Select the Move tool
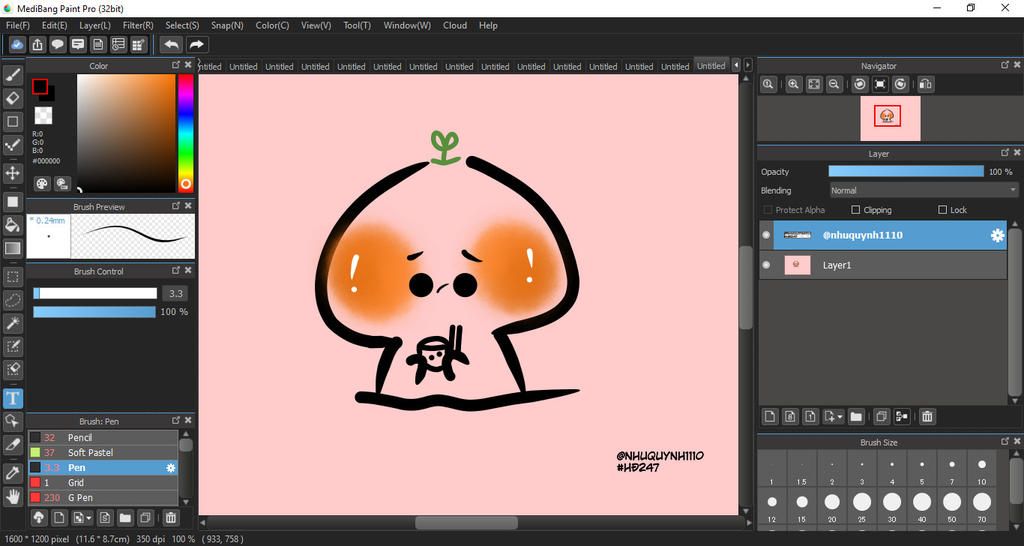Viewport: 1024px width, 546px height. click(12, 173)
